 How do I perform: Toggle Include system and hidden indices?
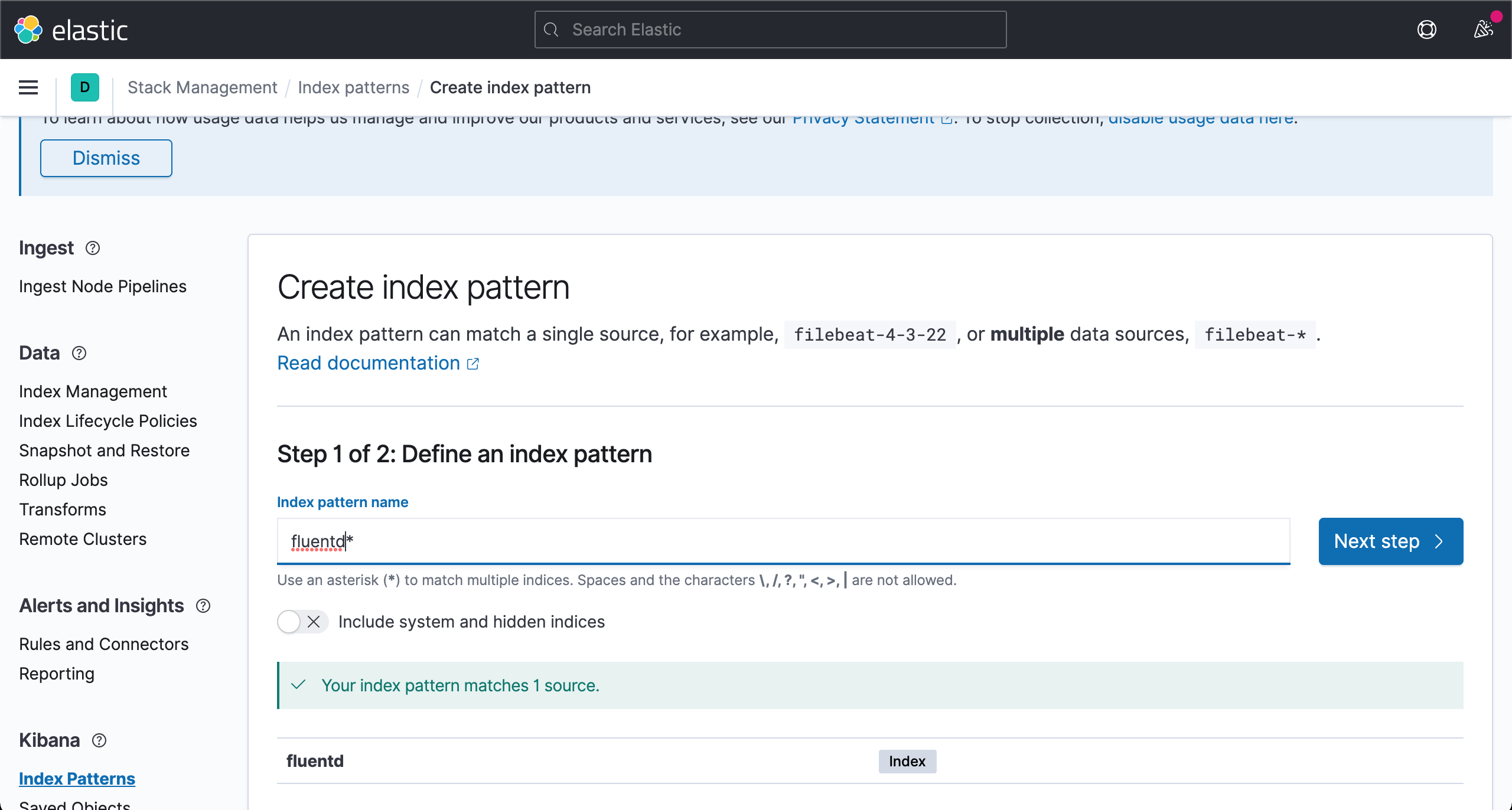click(x=302, y=622)
